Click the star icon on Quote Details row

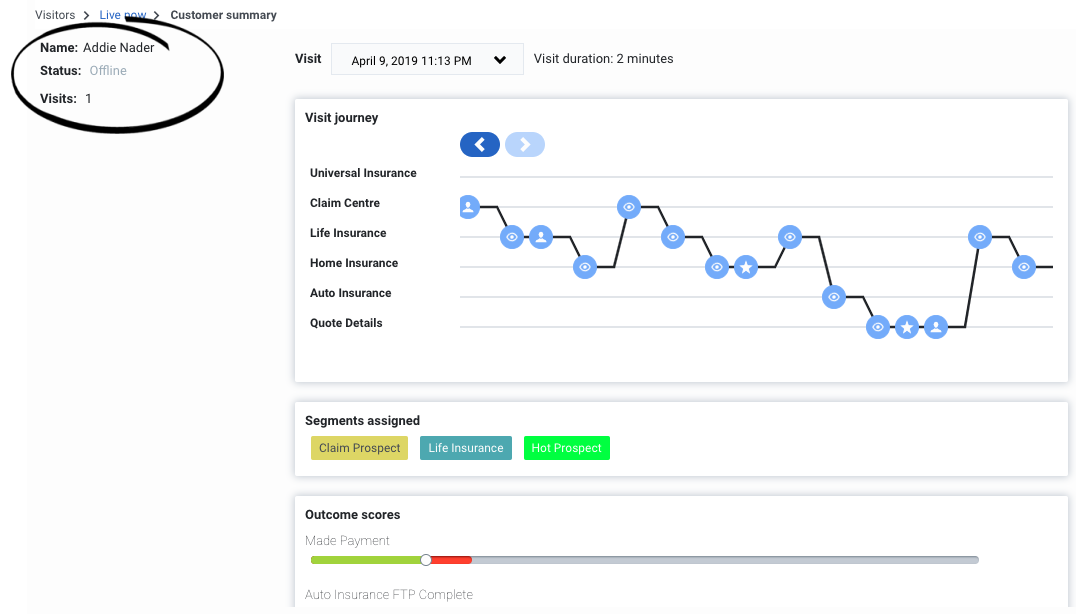907,327
